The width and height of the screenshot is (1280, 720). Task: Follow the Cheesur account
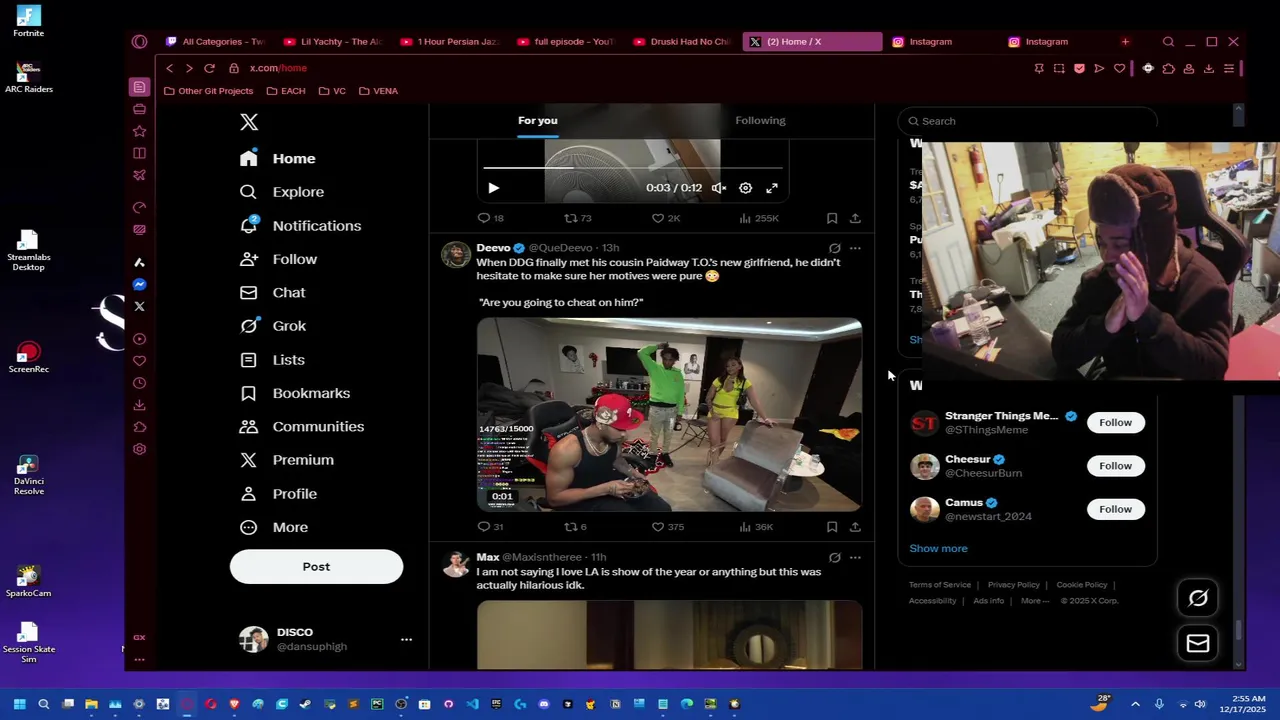1115,466
